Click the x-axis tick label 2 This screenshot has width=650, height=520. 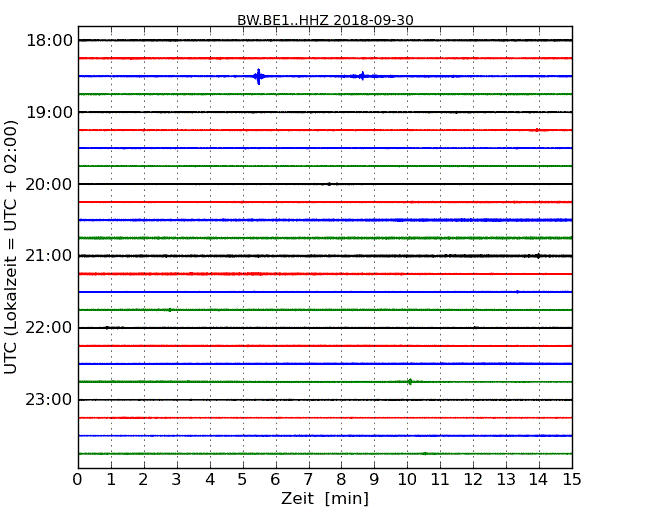coord(143,480)
